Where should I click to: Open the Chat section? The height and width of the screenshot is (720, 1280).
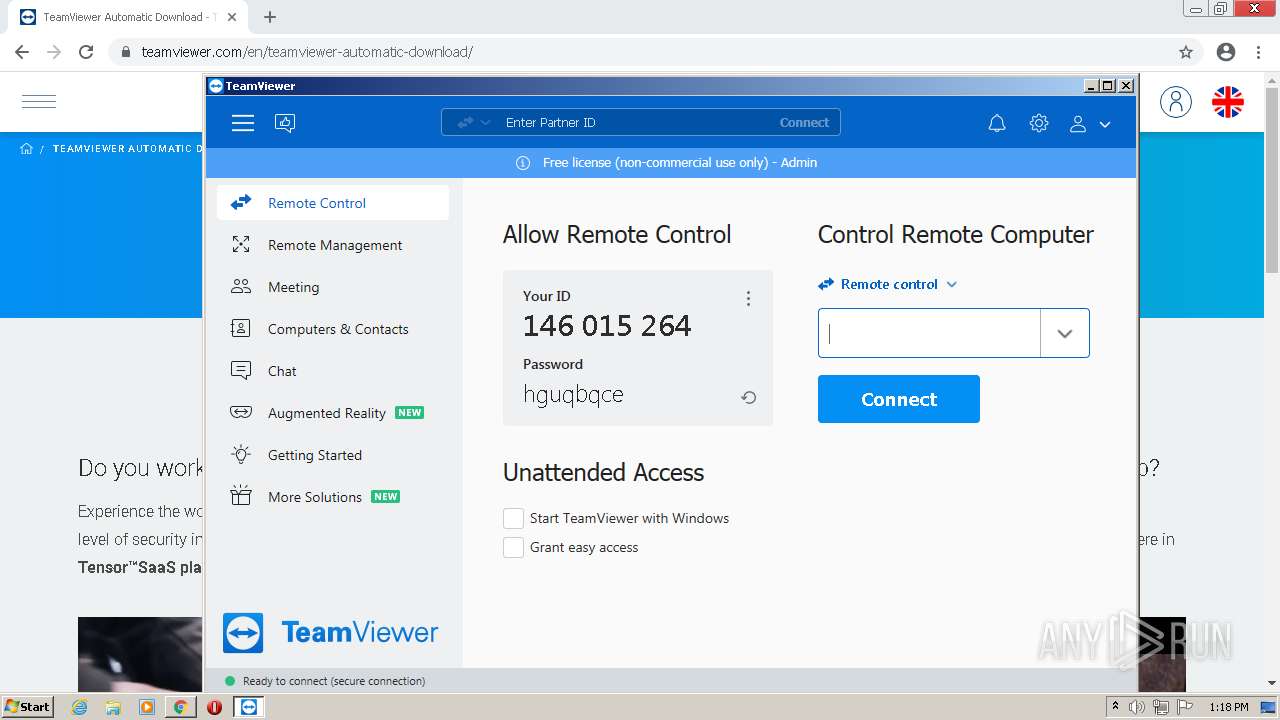[x=333, y=371]
